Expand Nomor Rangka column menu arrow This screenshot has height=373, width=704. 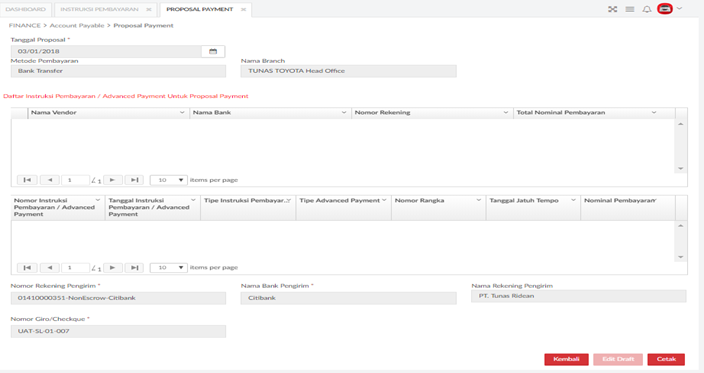coord(479,200)
